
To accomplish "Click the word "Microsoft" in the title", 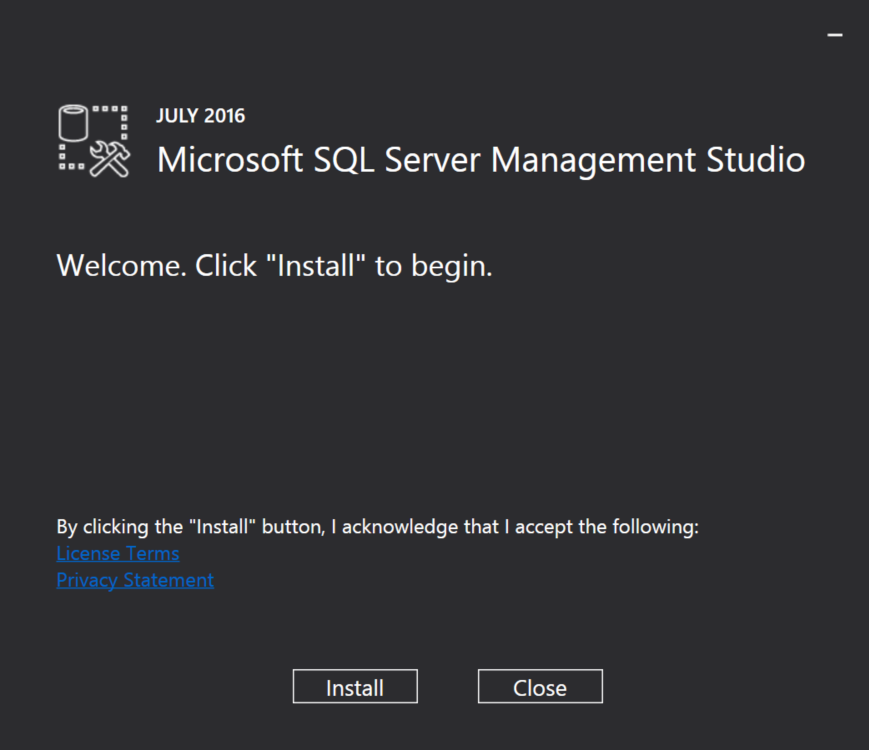I will click(228, 160).
